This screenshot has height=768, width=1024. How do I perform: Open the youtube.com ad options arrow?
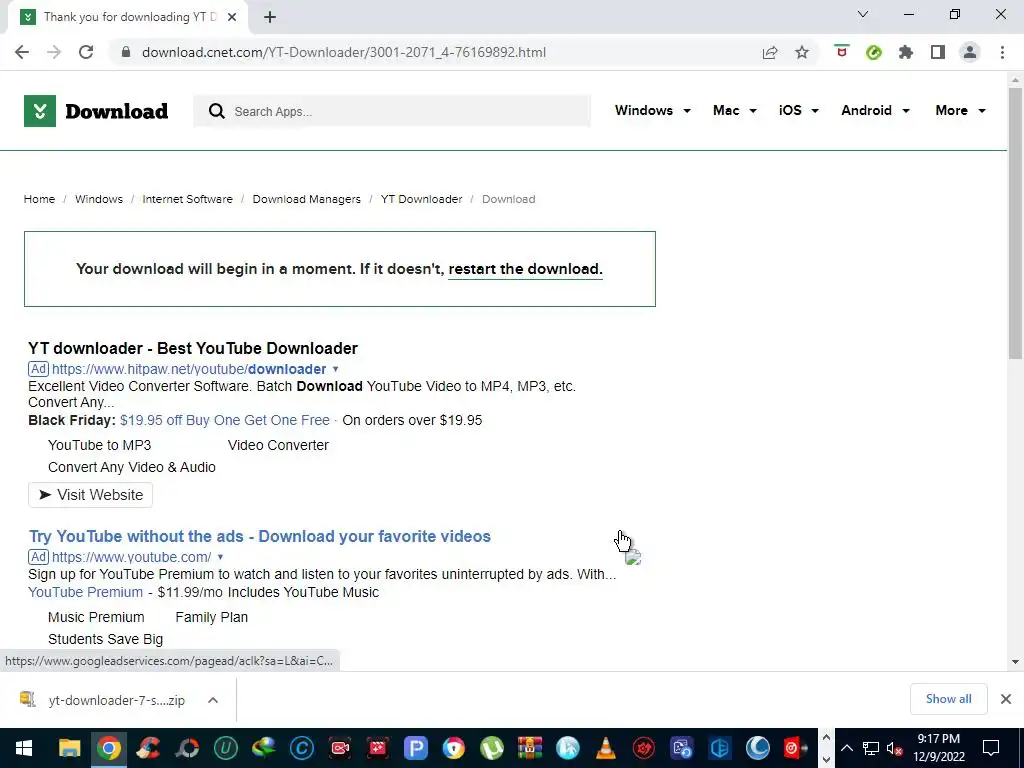point(220,557)
